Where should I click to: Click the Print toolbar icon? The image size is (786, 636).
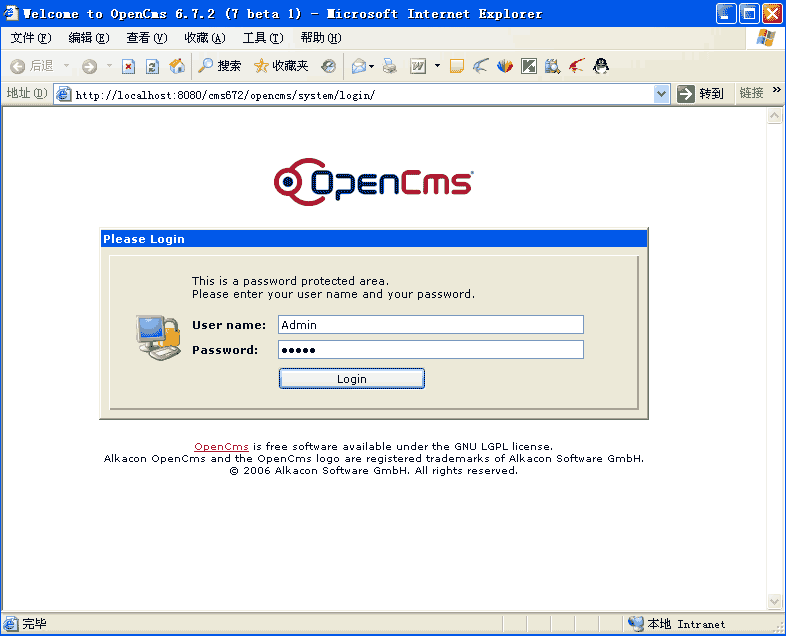(390, 66)
